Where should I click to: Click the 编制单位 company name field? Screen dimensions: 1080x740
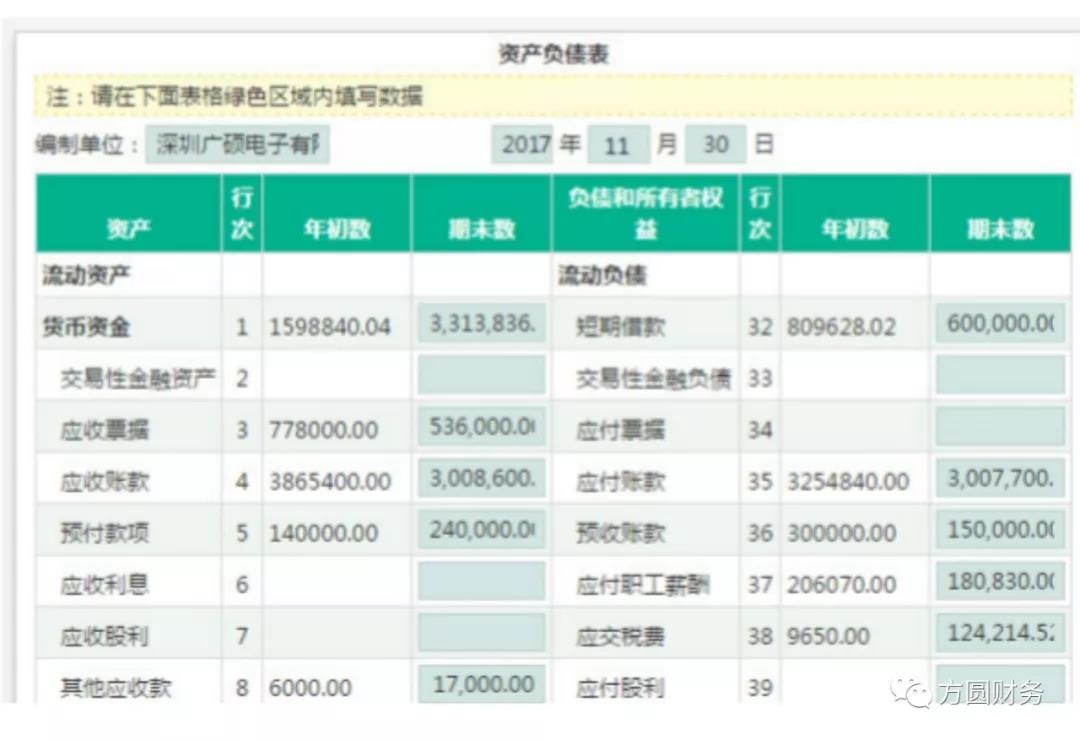coord(237,145)
